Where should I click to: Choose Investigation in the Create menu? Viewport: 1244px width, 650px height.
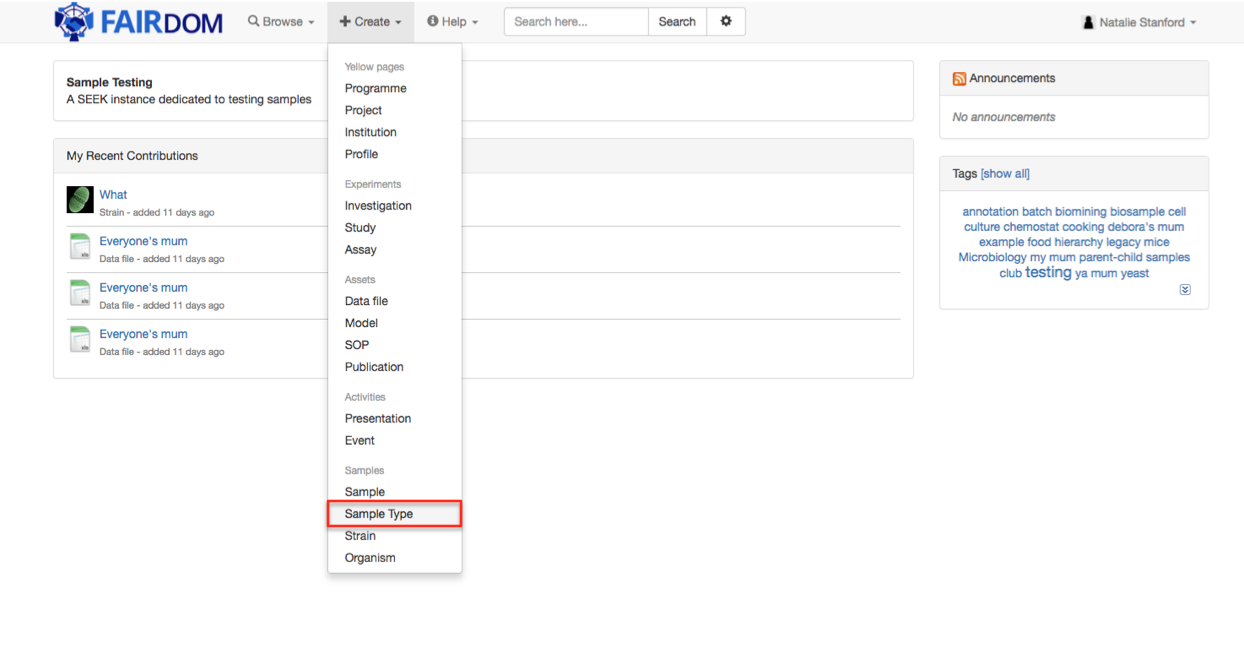pyautogui.click(x=378, y=205)
